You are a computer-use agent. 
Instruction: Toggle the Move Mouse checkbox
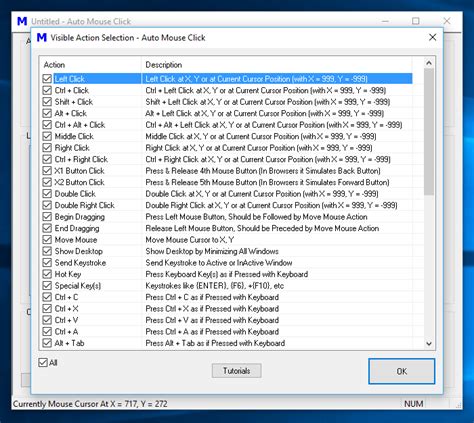click(x=47, y=240)
